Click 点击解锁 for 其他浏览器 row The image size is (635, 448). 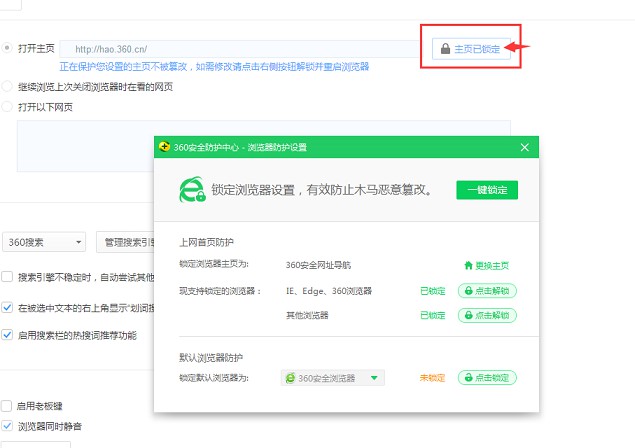(x=487, y=315)
